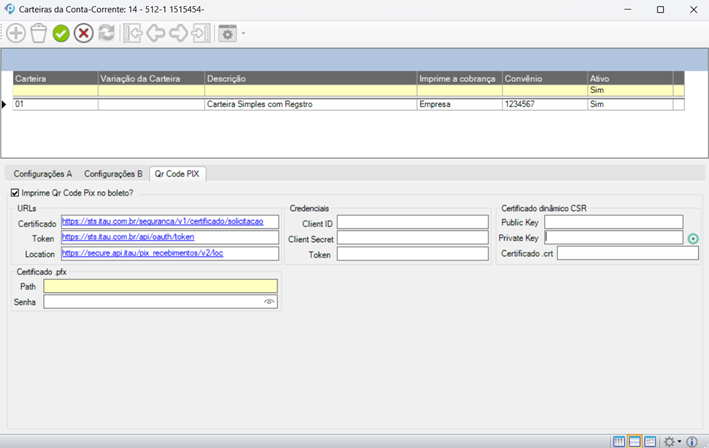Uncheck Imprime Qr Code Pix no boleto
Image resolution: width=709 pixels, height=448 pixels.
14,192
